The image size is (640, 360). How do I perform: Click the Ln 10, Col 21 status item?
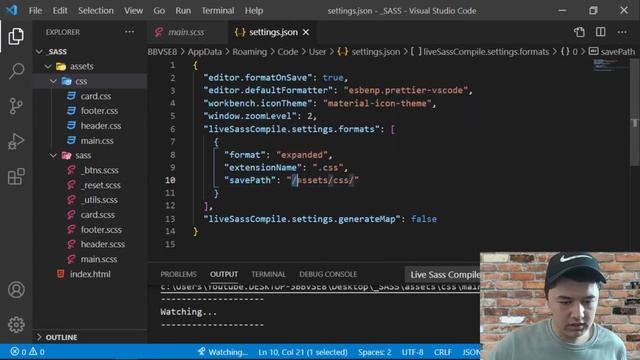coord(303,352)
